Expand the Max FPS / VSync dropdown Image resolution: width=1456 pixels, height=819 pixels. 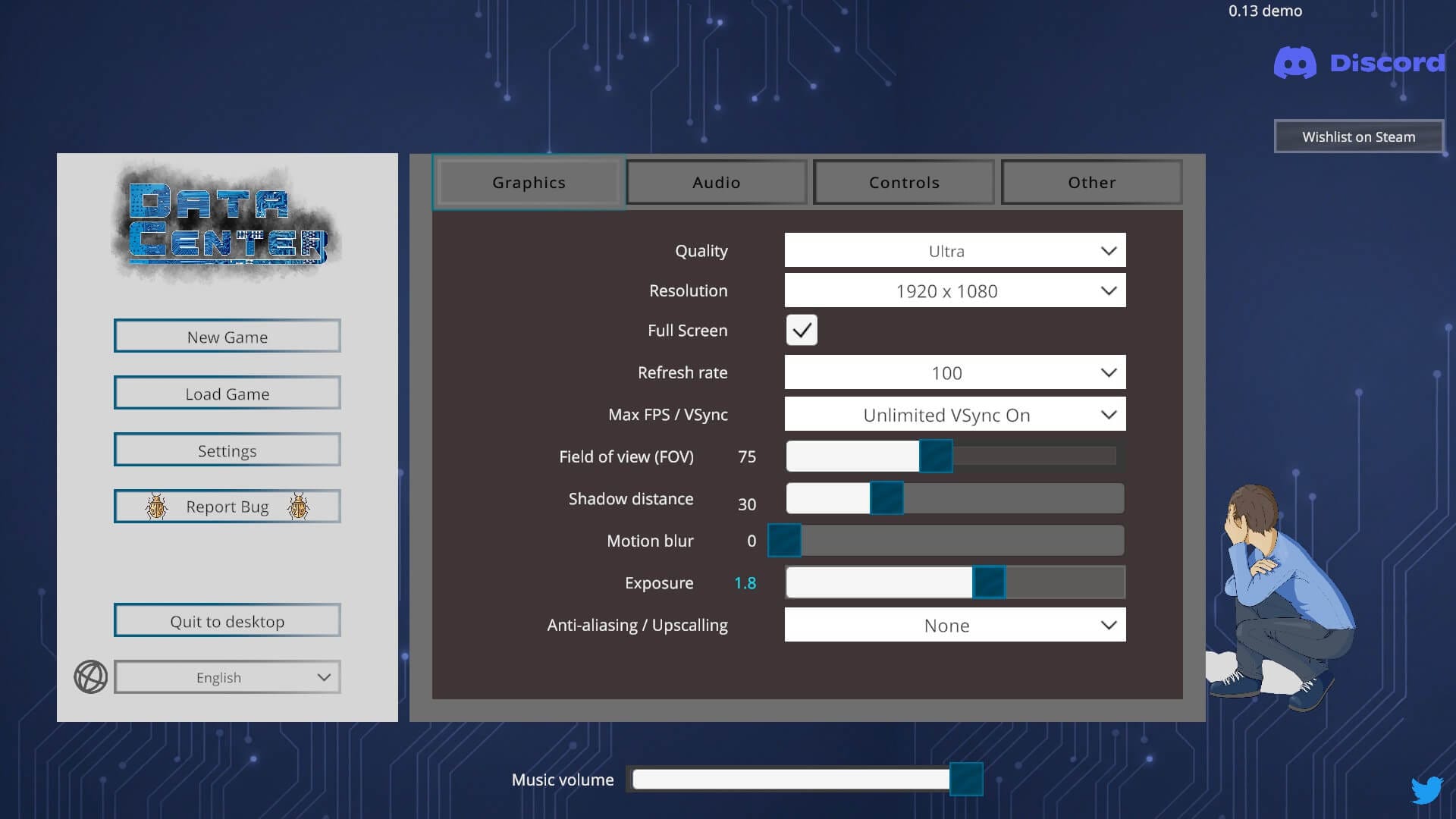tap(955, 415)
